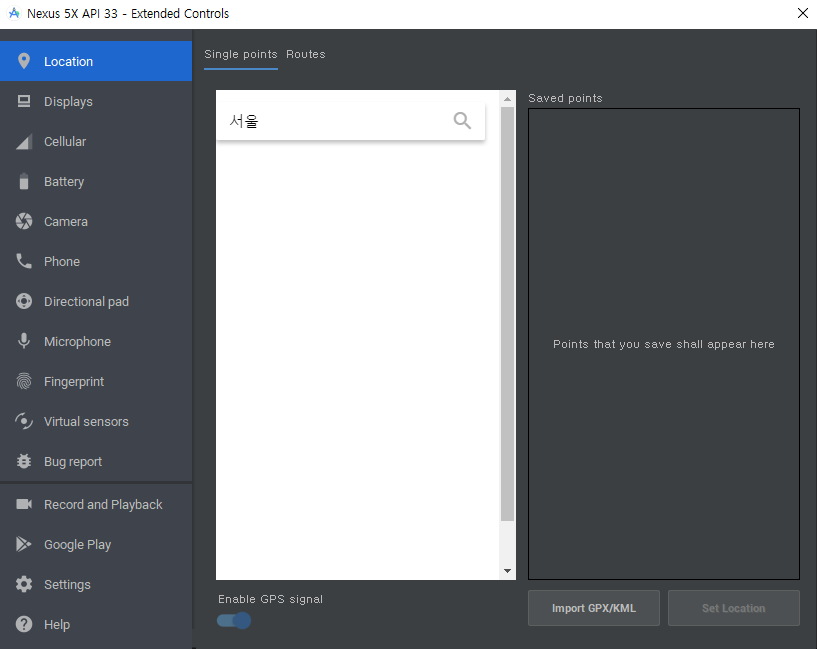Select the Bug report label in the sidebar

[x=73, y=462]
